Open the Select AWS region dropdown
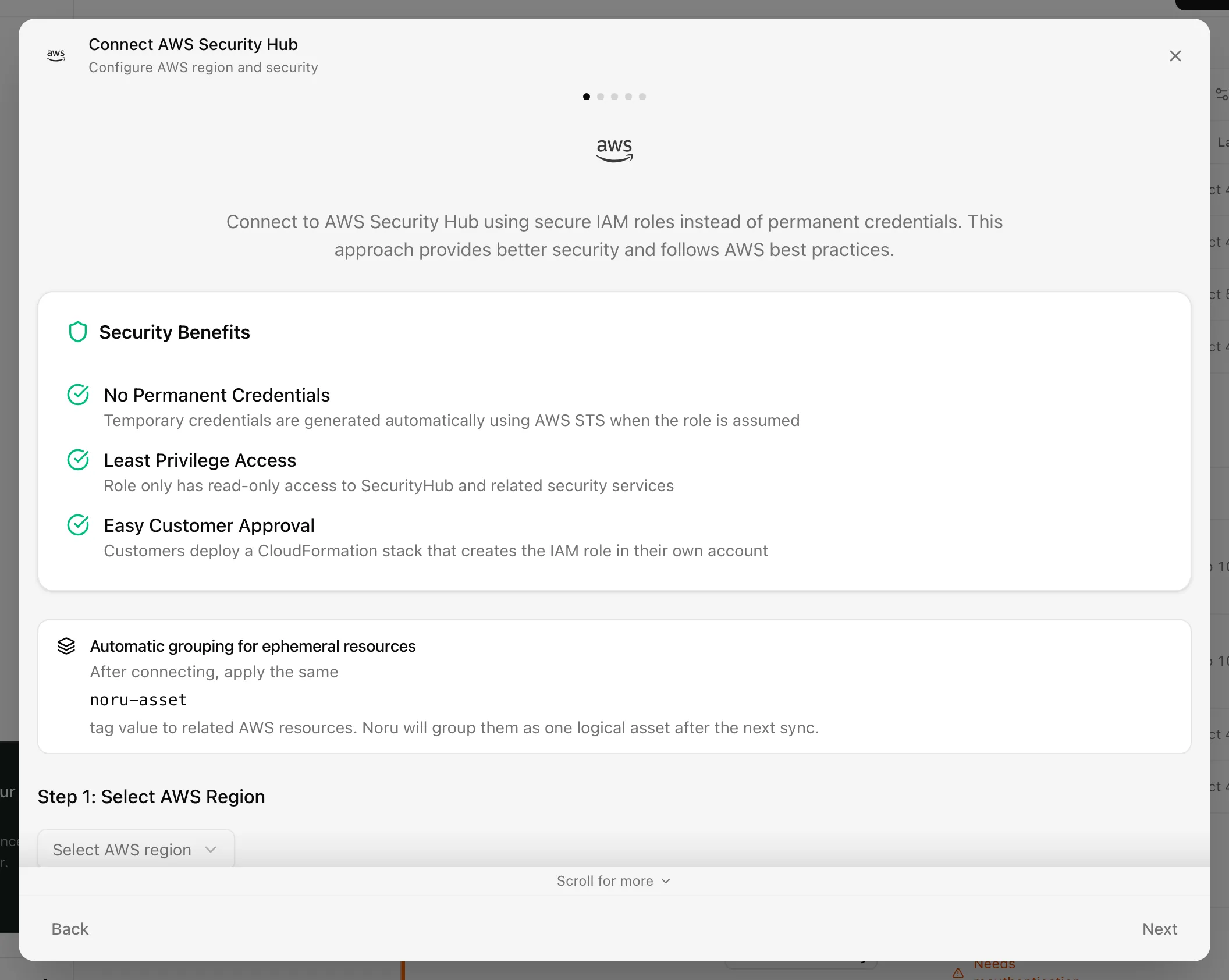 point(136,849)
